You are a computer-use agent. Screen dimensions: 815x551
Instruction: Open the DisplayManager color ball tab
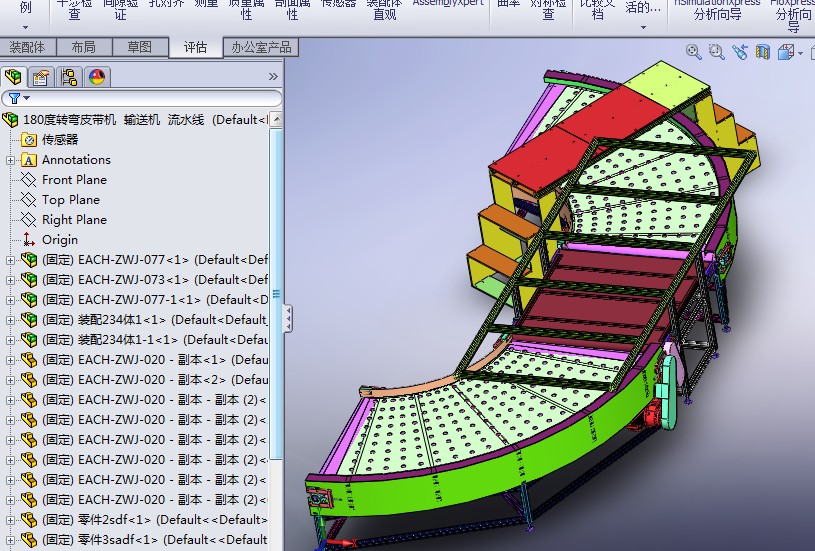pyautogui.click(x=97, y=77)
